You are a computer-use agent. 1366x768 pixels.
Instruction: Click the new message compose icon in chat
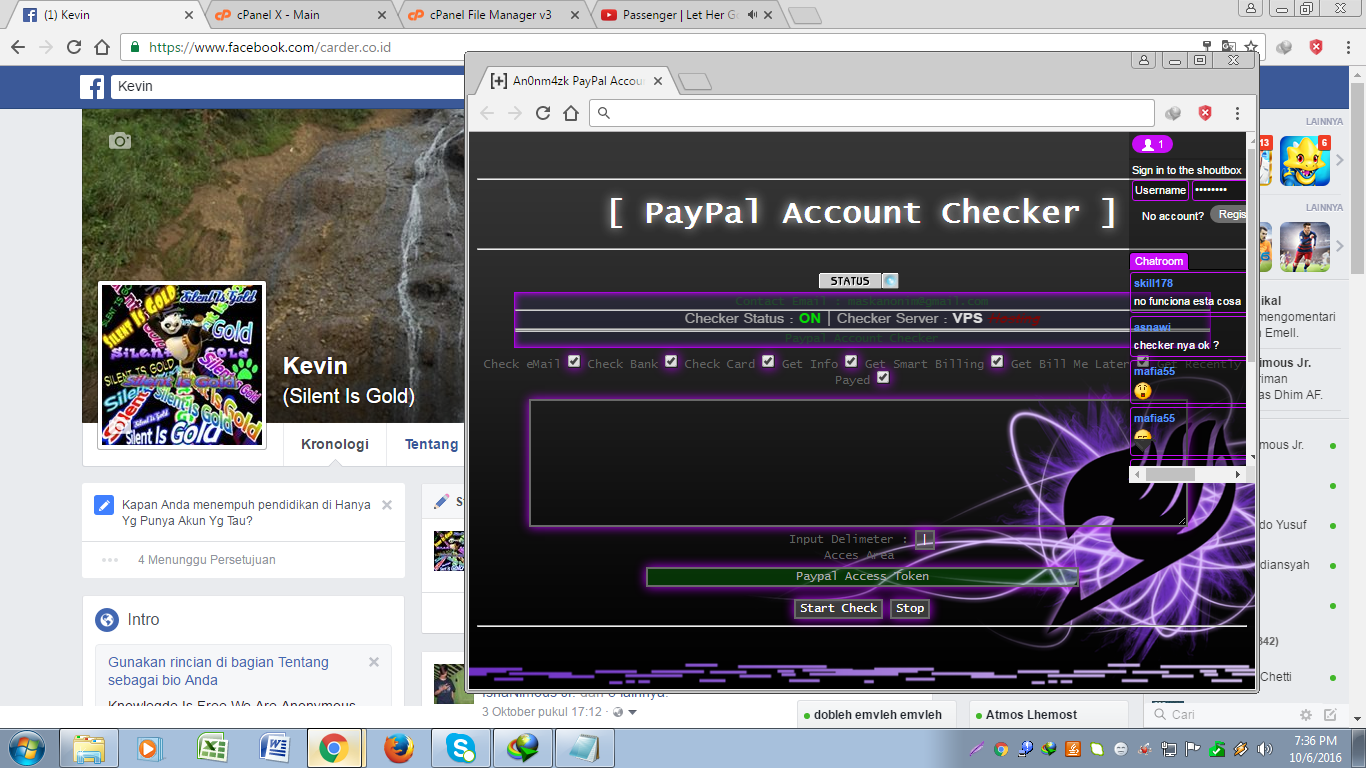pyautogui.click(x=1330, y=715)
